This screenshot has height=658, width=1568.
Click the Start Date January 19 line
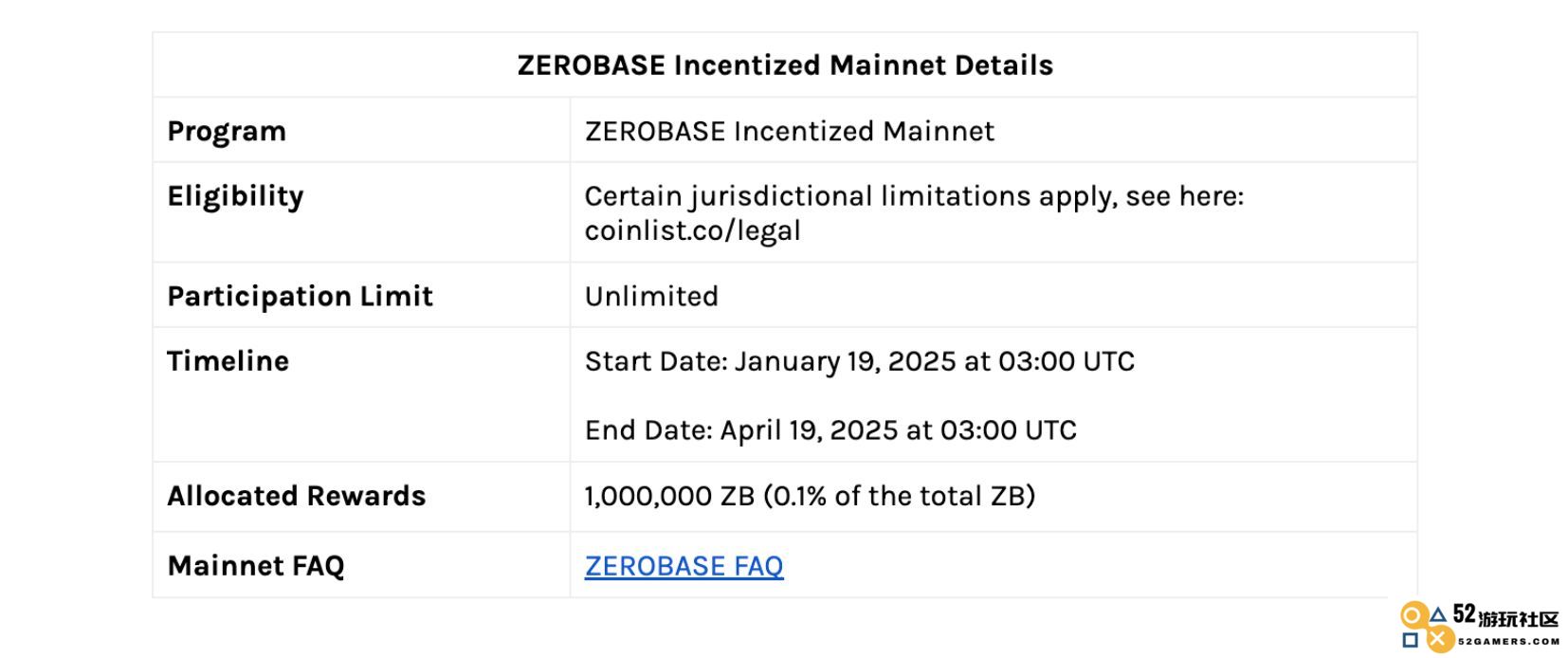(860, 361)
